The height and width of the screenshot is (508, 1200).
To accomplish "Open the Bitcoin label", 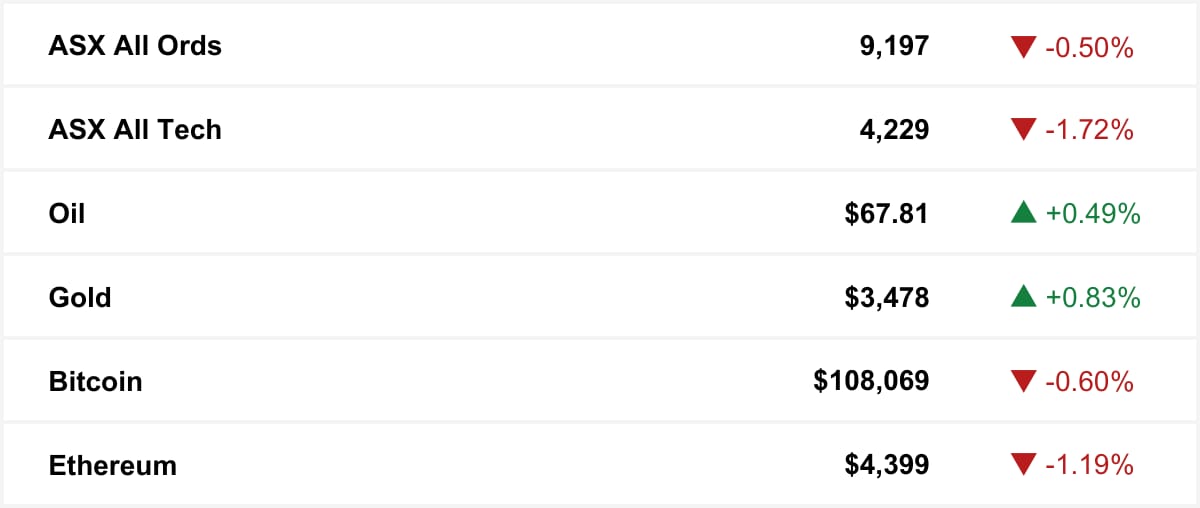I will 95,382.
